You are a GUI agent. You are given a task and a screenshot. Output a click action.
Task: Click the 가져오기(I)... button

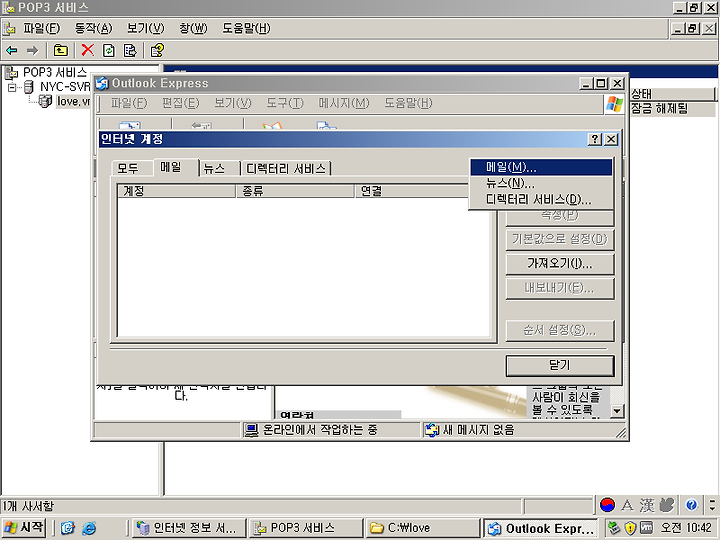click(x=560, y=264)
